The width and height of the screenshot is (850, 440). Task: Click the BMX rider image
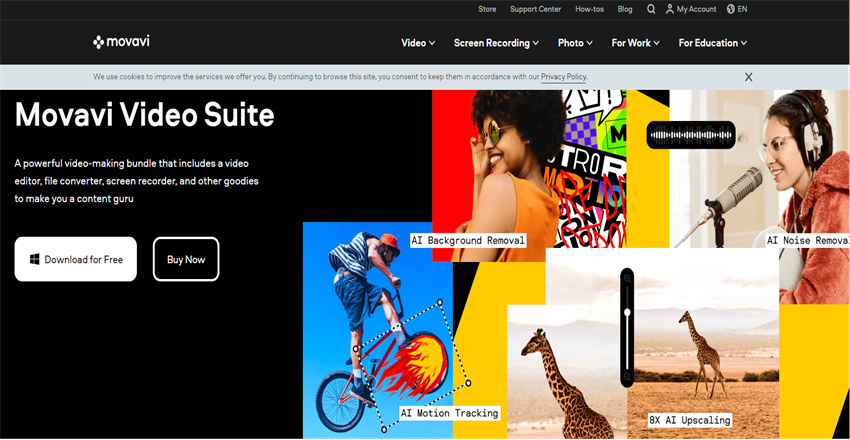point(378,330)
